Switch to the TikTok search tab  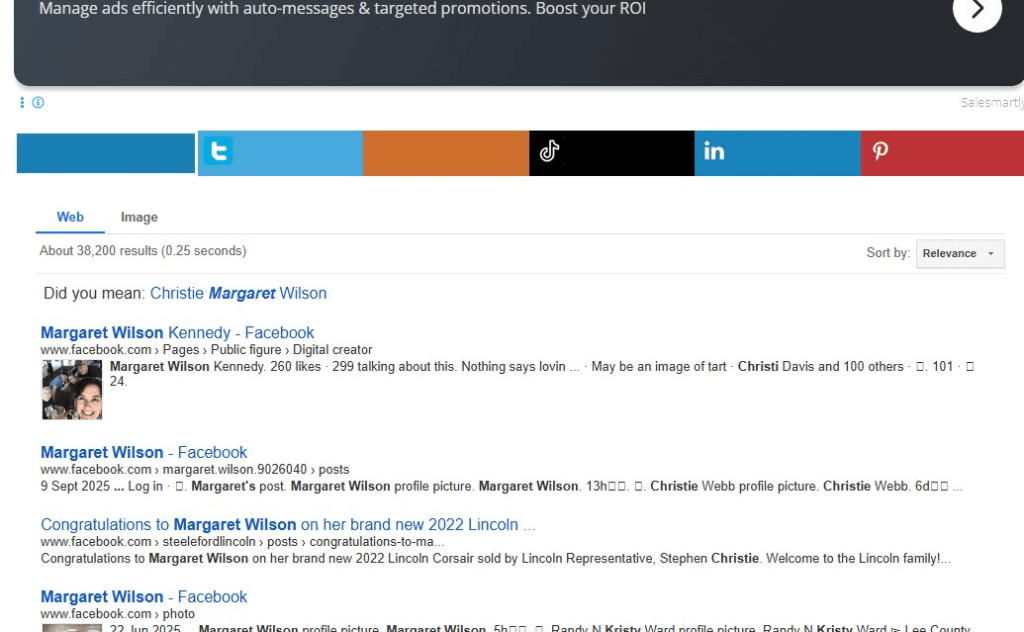[611, 153]
